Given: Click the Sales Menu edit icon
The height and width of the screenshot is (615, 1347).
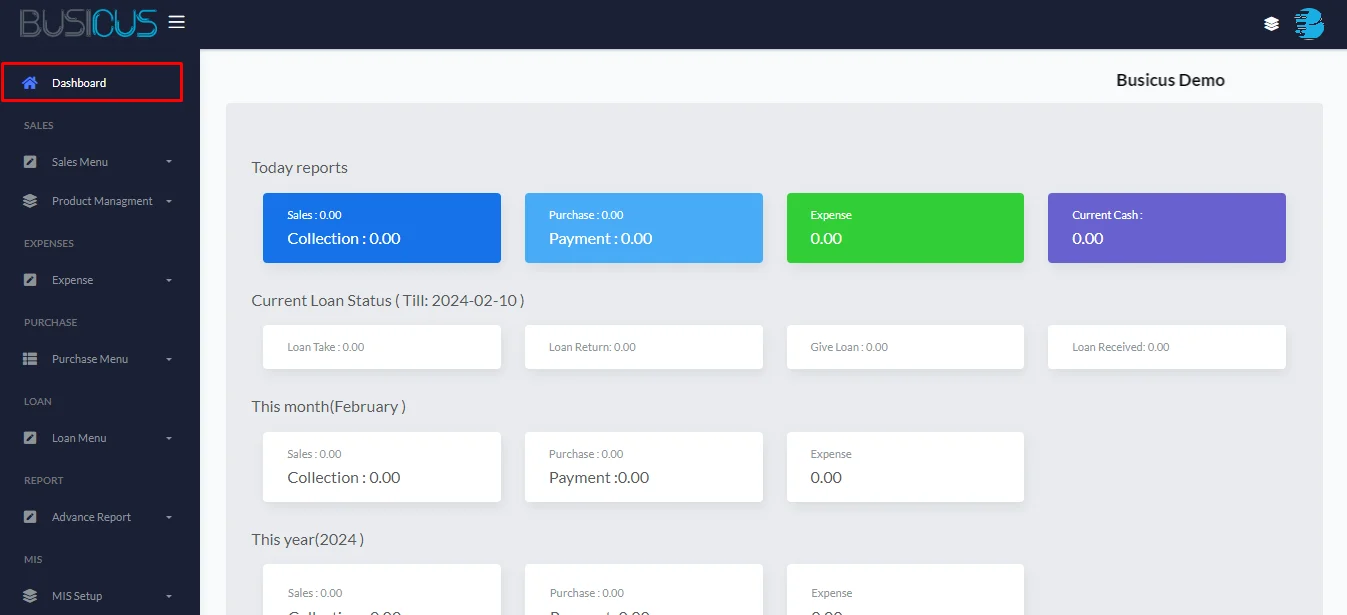Looking at the screenshot, I should coord(30,162).
